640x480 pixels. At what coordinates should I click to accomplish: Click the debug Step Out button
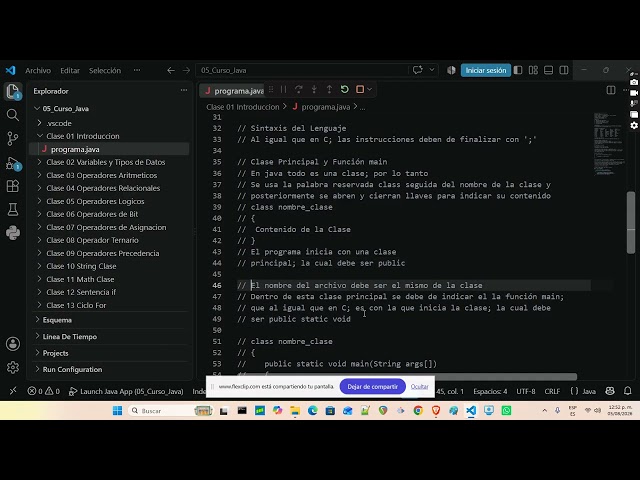329,89
